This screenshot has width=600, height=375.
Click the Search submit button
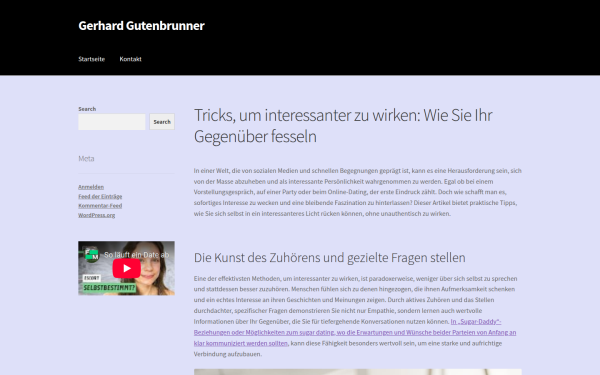tap(162, 122)
